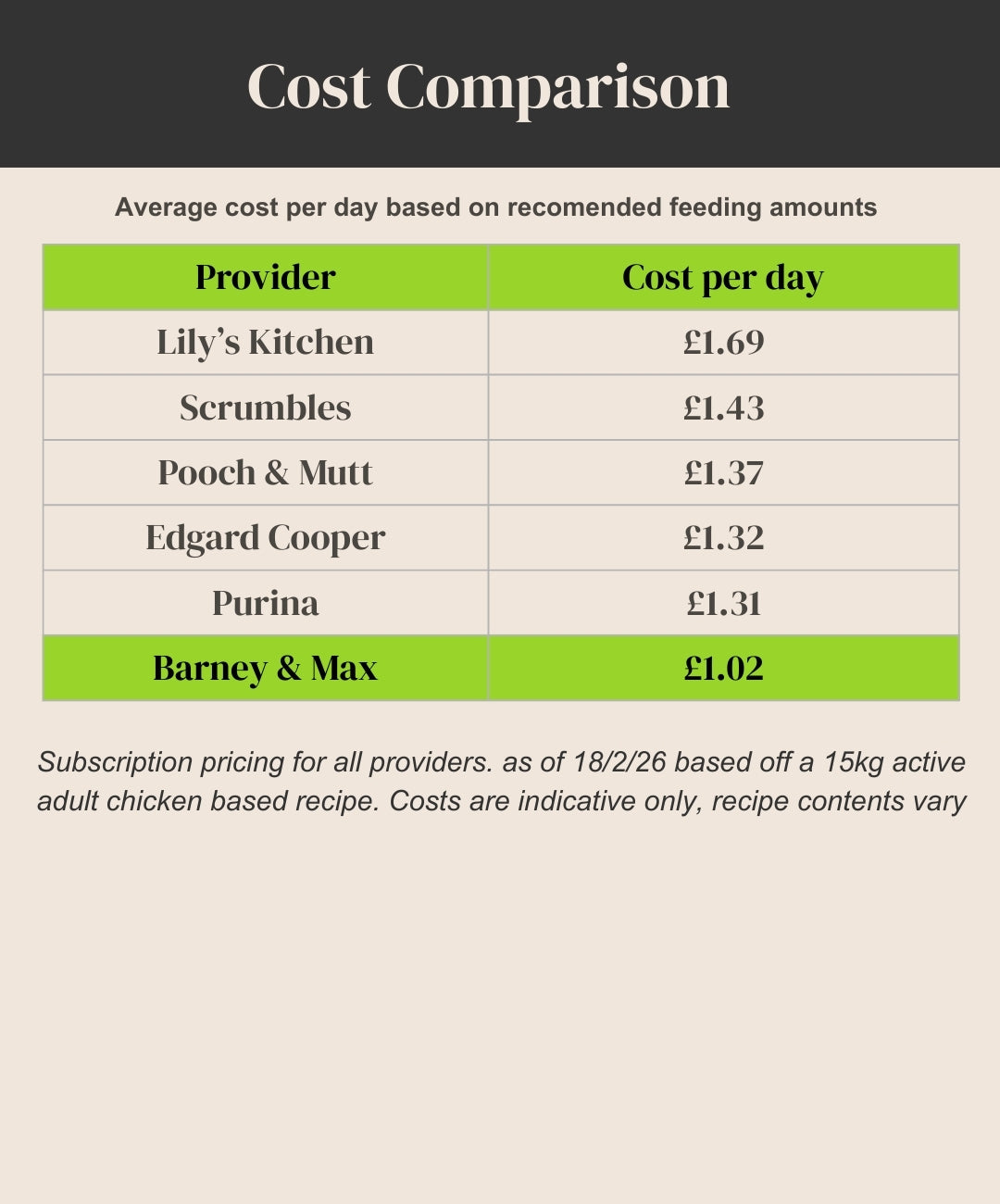Click the "Cost Comparison" title
Image resolution: width=1000 pixels, height=1204 pixels.
489,87
